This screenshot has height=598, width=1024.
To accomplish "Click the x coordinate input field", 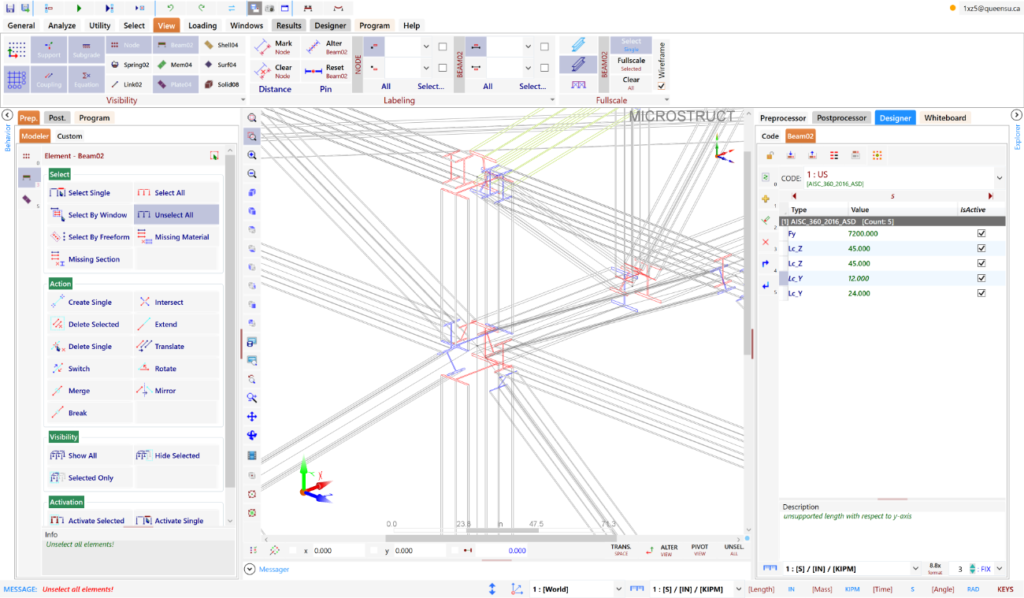I will point(336,551).
